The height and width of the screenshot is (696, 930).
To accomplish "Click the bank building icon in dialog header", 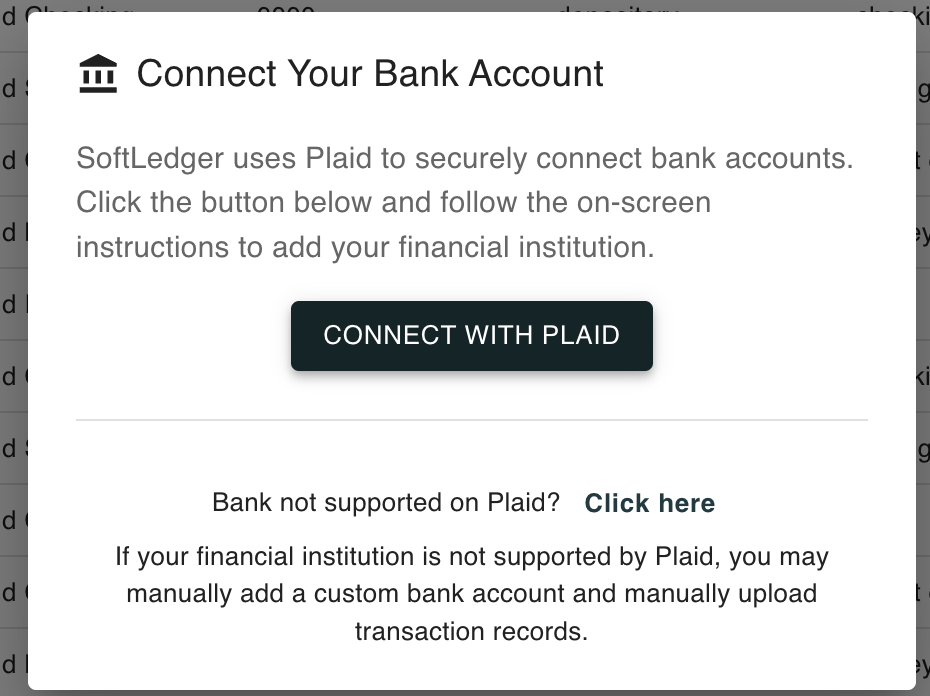I will point(98,74).
